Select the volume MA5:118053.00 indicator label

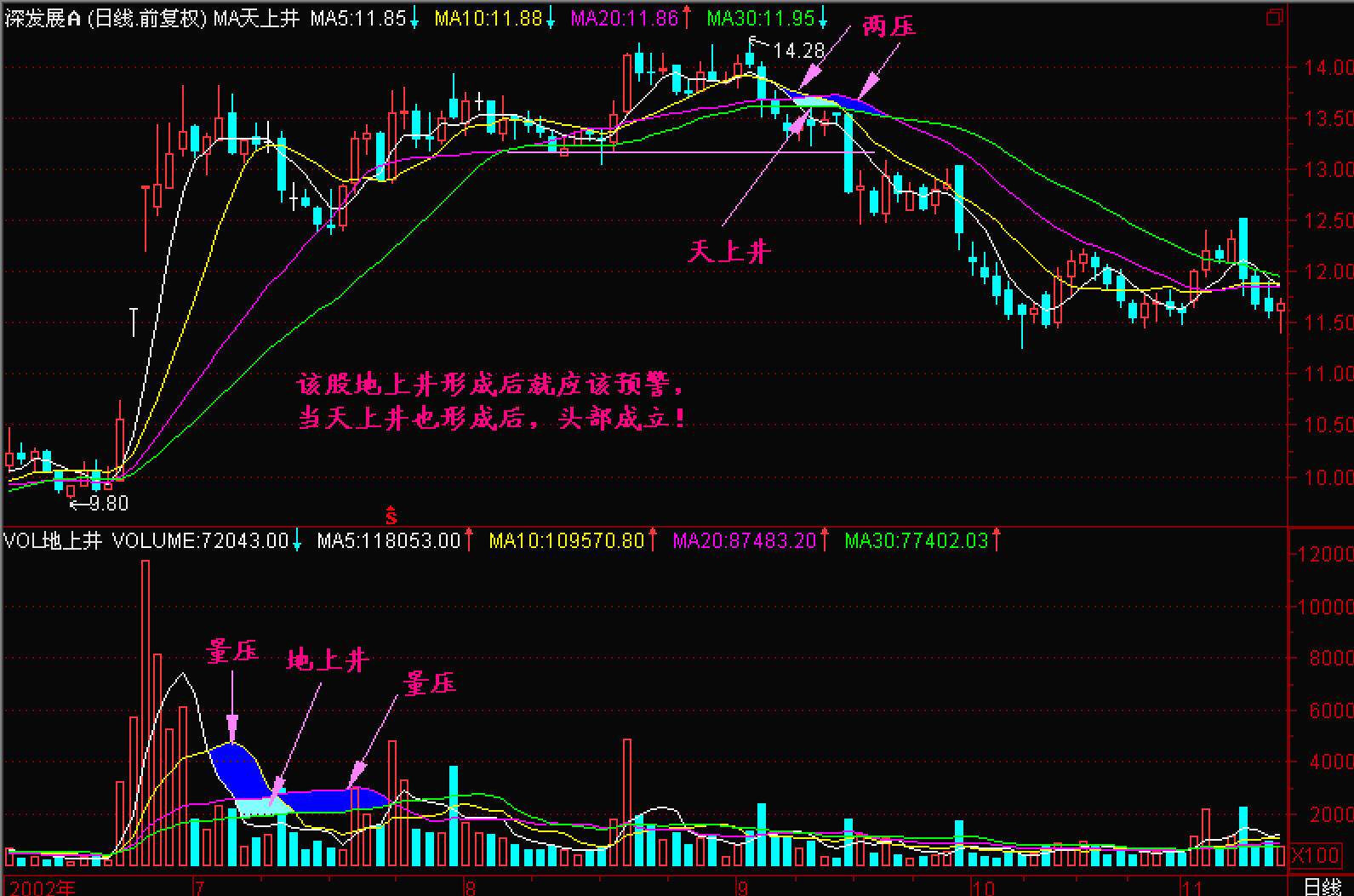(388, 540)
